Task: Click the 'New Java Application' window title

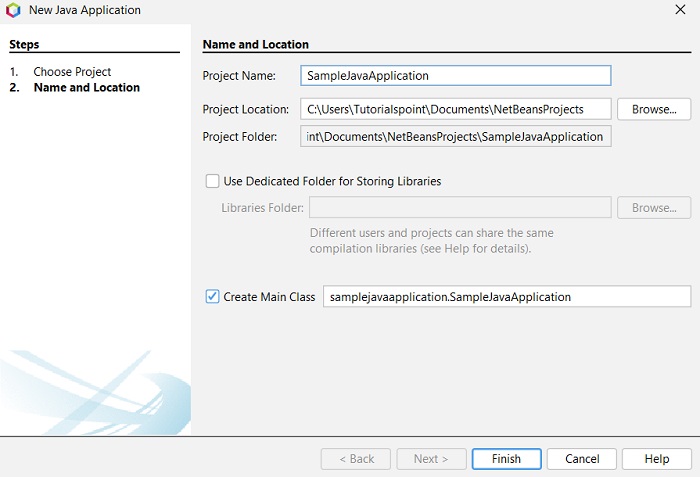Action: click(x=85, y=10)
